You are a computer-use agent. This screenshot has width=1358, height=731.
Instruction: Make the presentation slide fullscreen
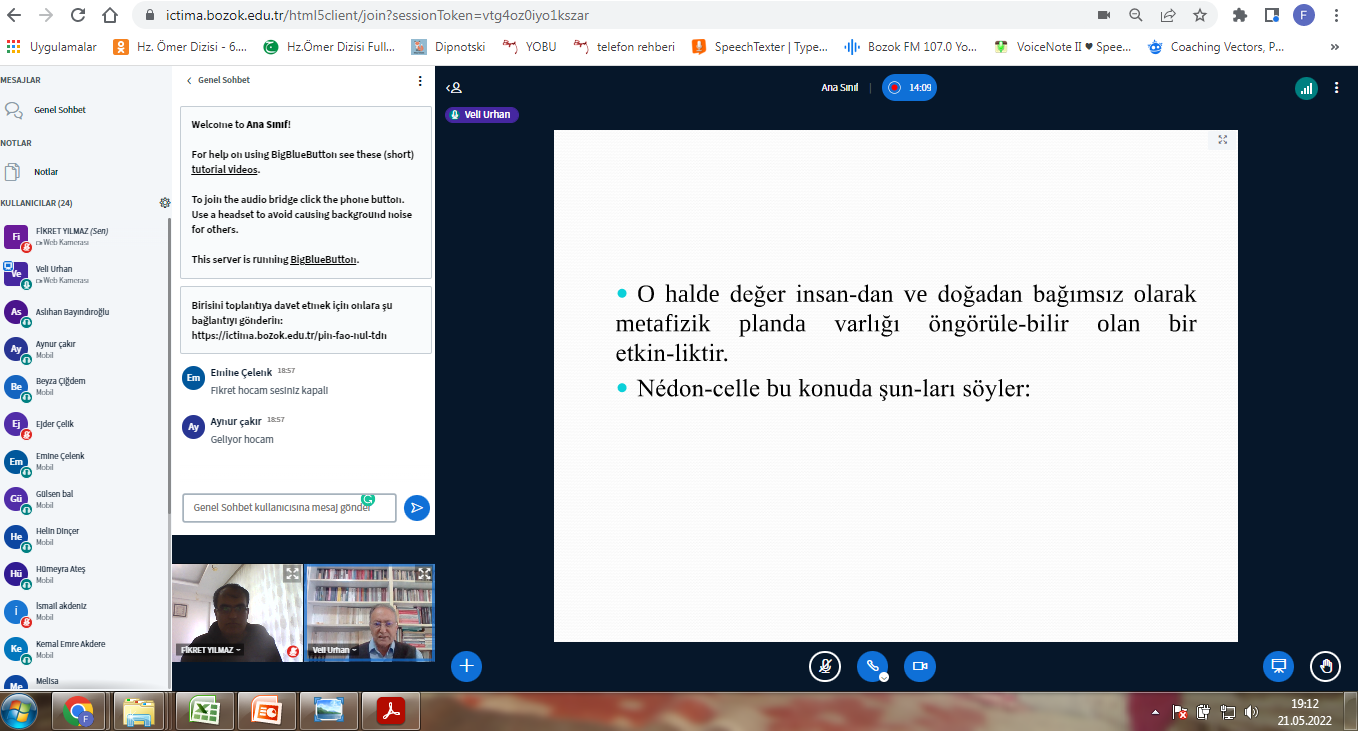1222,140
